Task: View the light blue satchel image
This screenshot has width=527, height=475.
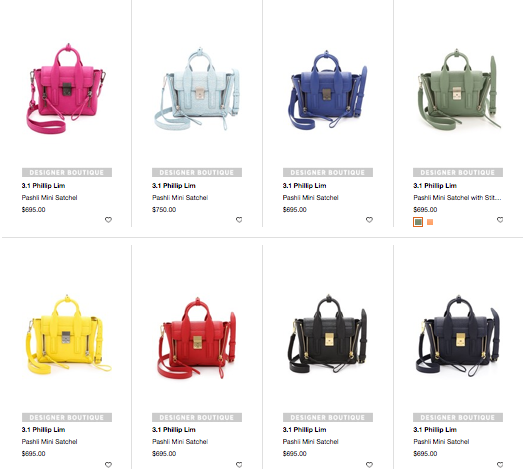Action: tap(197, 89)
